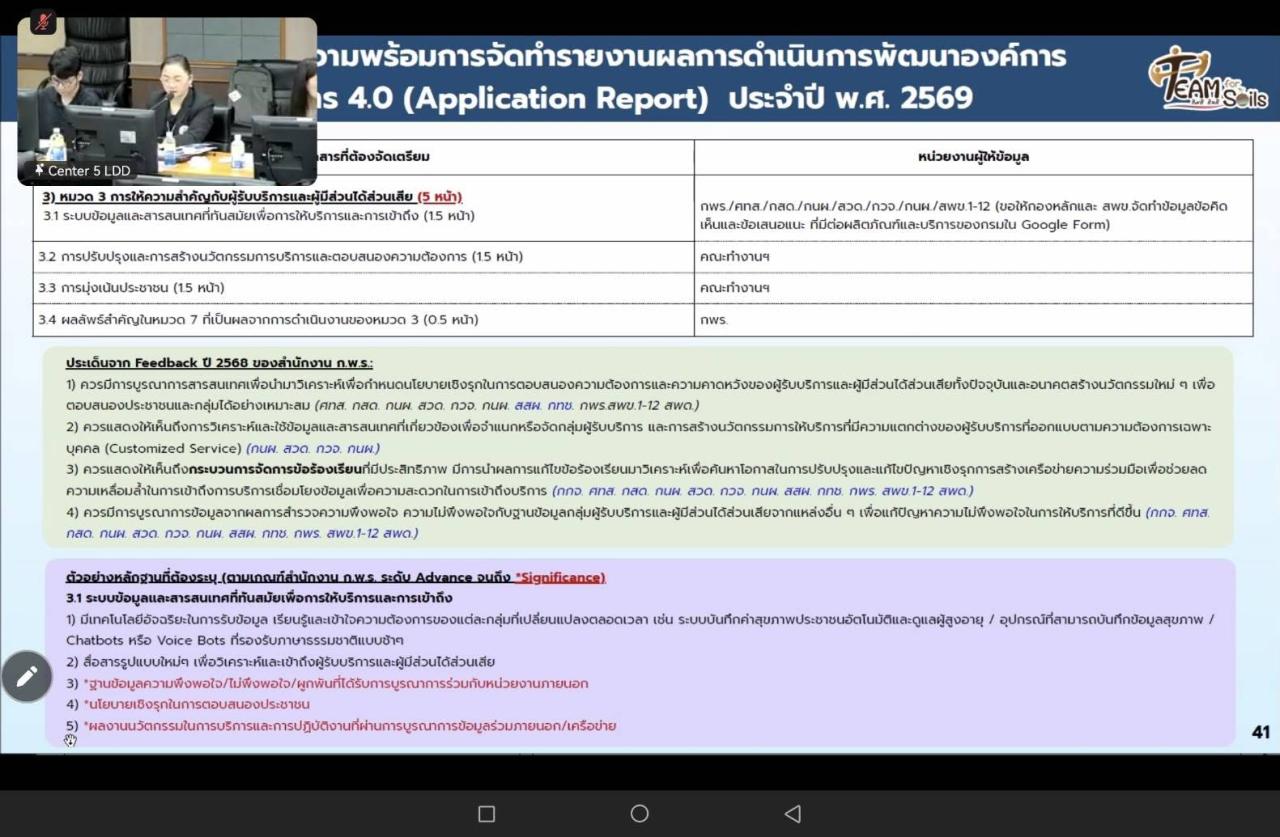Viewport: 1280px width, 837px height.
Task: Tap the small hand icon below pencil
Action: point(70,740)
